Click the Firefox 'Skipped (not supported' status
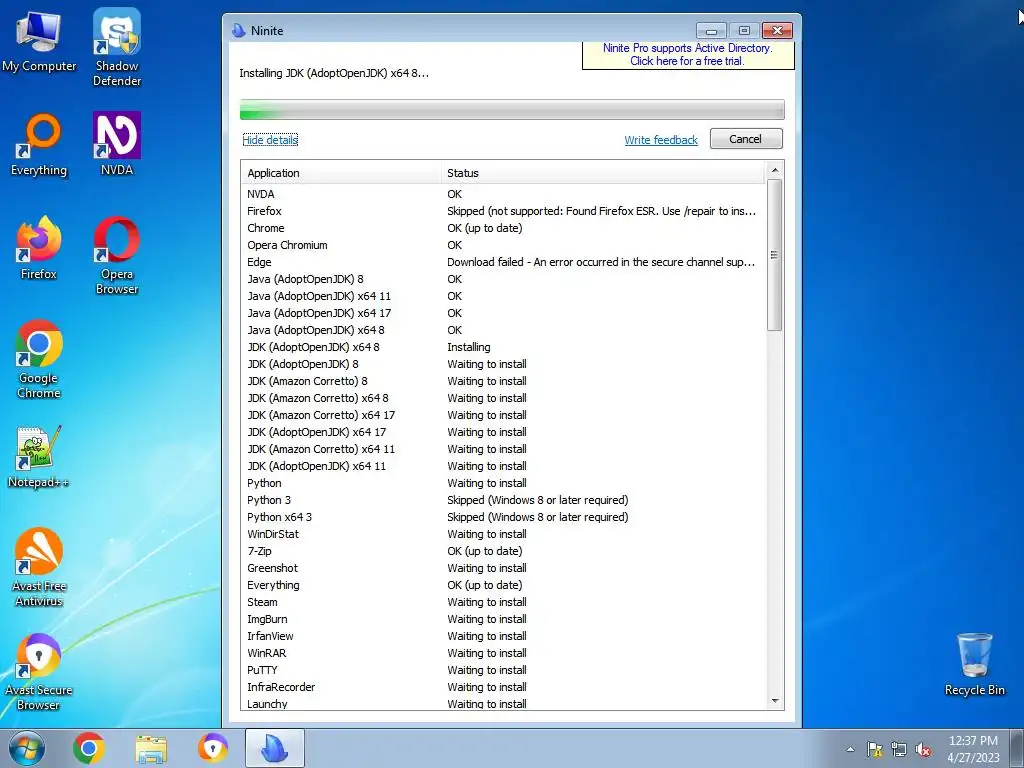 click(x=601, y=211)
